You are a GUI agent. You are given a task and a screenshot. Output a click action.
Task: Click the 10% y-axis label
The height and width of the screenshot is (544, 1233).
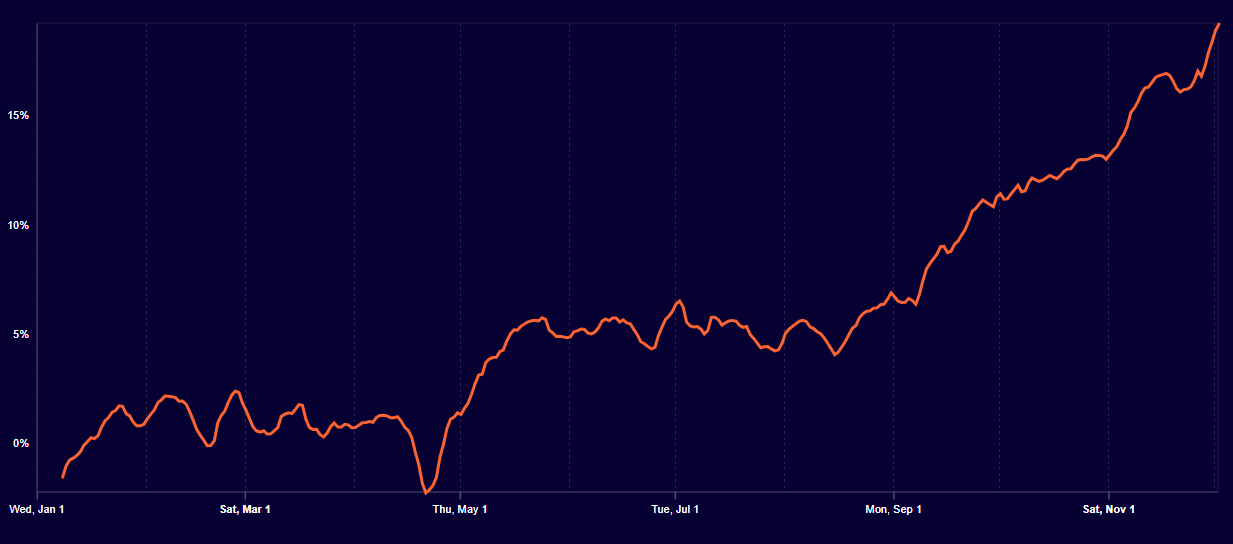click(18, 226)
